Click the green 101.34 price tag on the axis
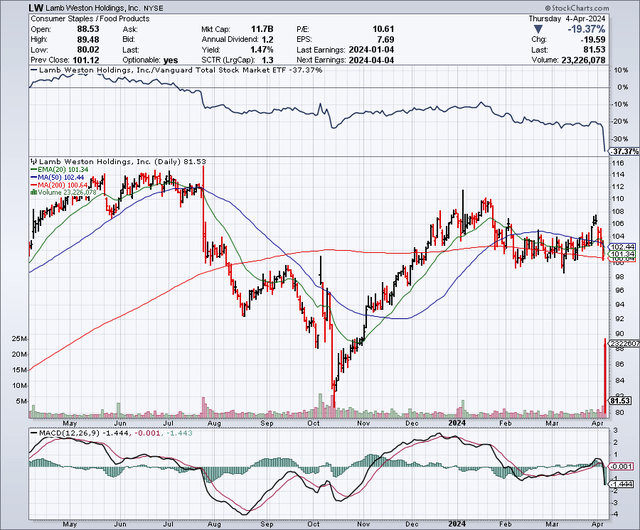 (x=622, y=254)
